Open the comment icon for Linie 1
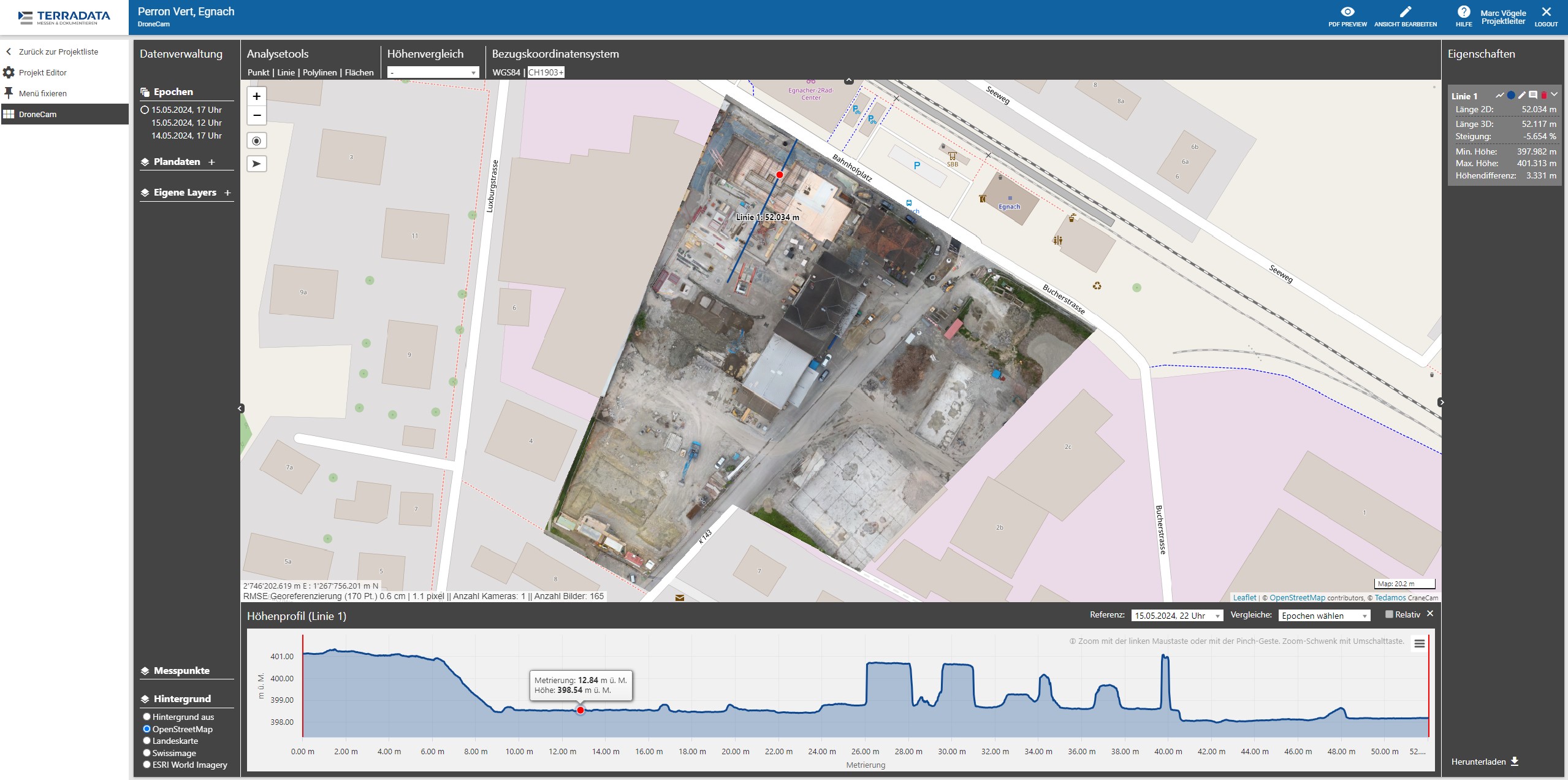Screen dimensions: 1568x780 1533,96
